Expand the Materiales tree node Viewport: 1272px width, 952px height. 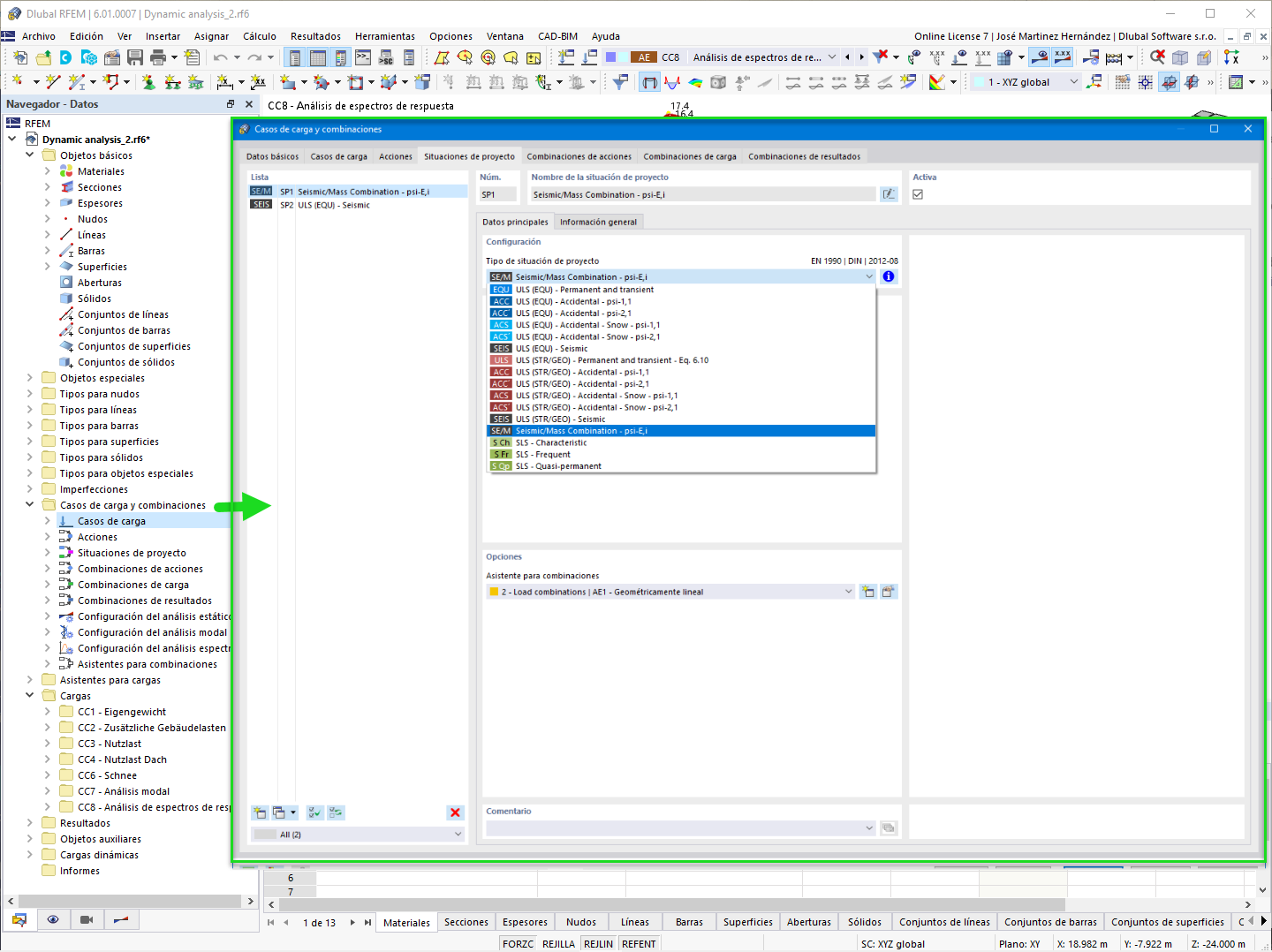pos(48,171)
